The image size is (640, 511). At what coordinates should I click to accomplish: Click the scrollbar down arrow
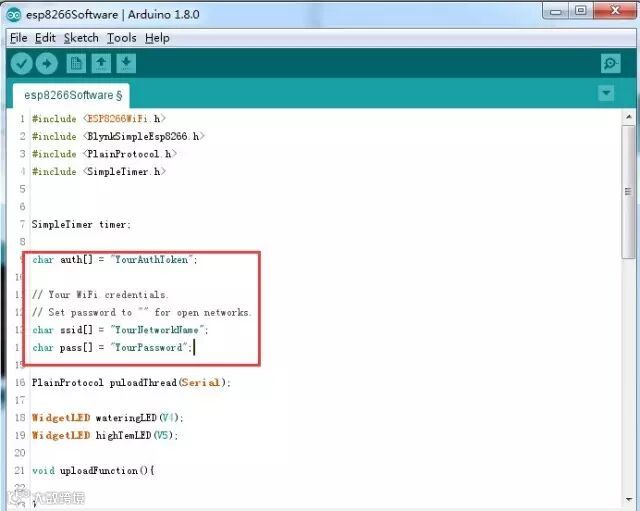coord(628,500)
